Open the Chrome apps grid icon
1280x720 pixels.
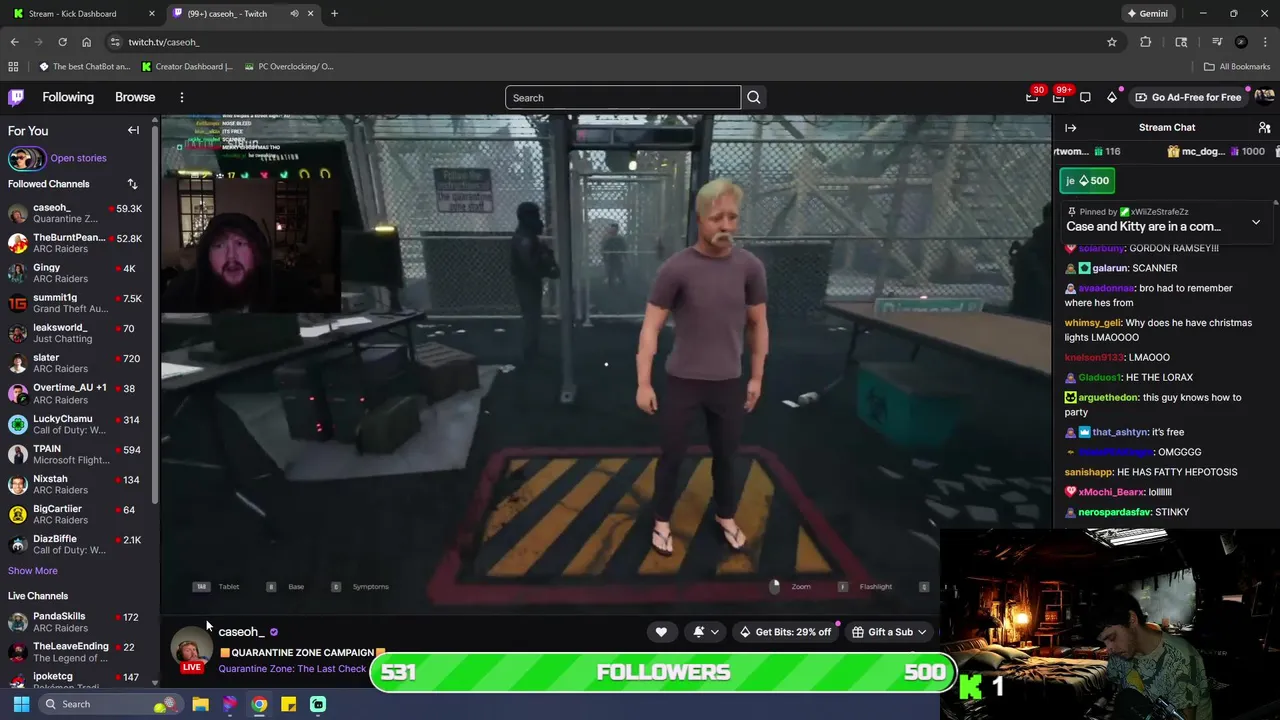13,67
